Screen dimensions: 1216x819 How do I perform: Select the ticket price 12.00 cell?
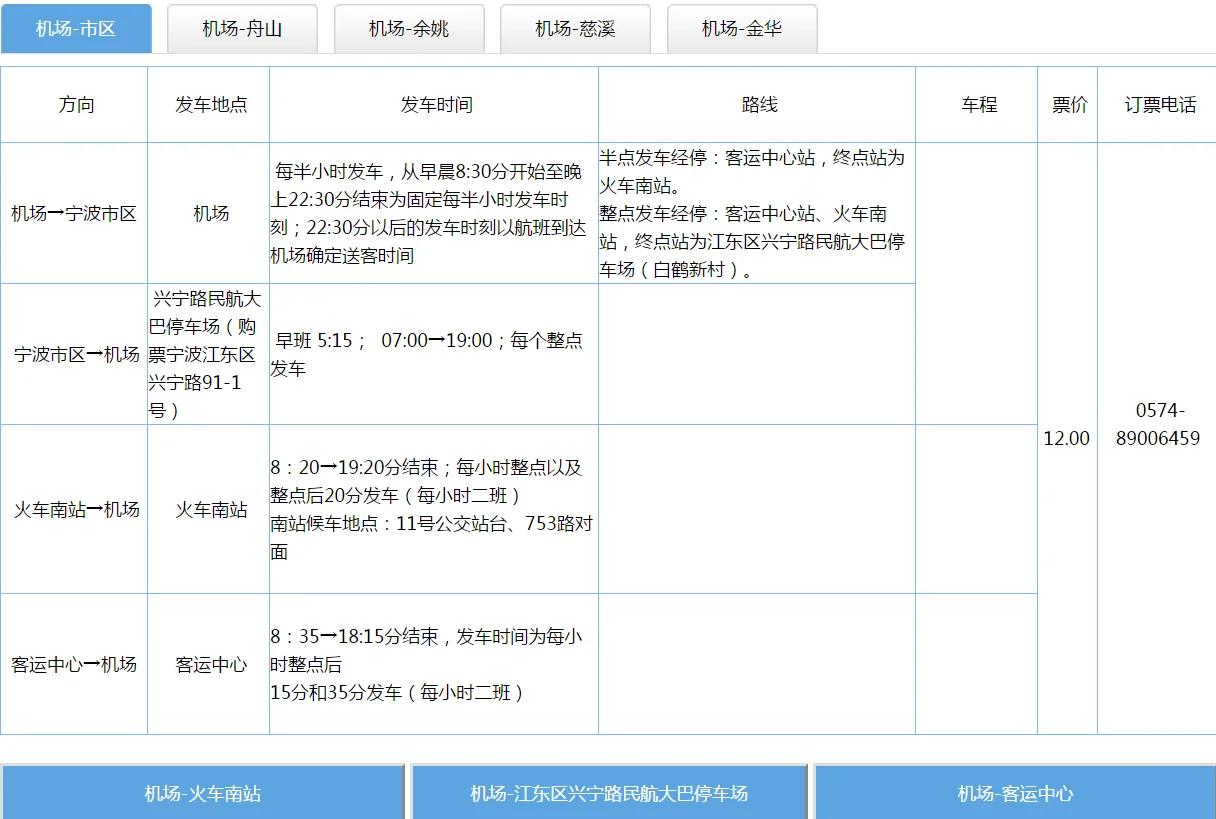point(1066,438)
